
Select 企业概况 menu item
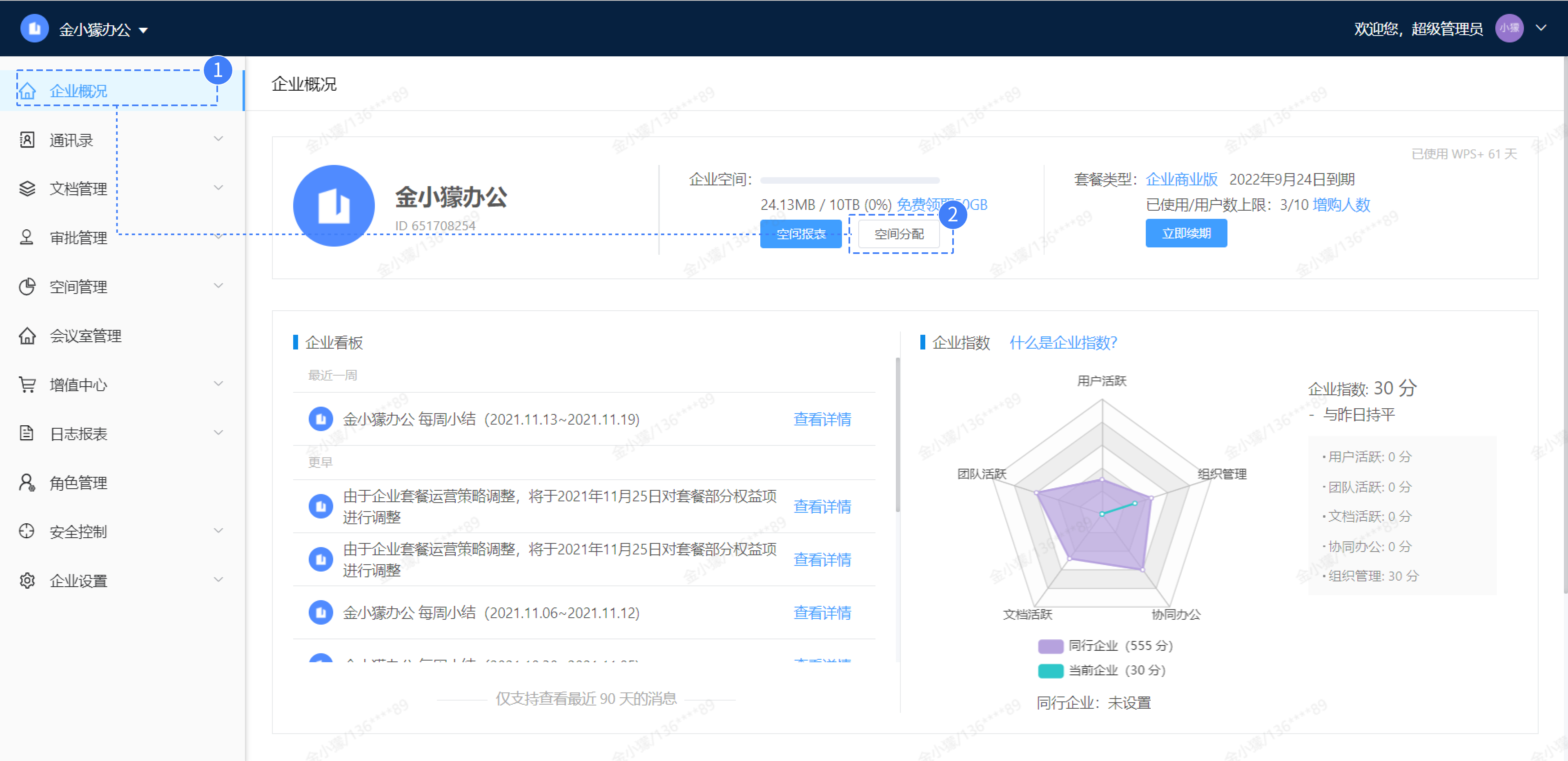coord(122,91)
